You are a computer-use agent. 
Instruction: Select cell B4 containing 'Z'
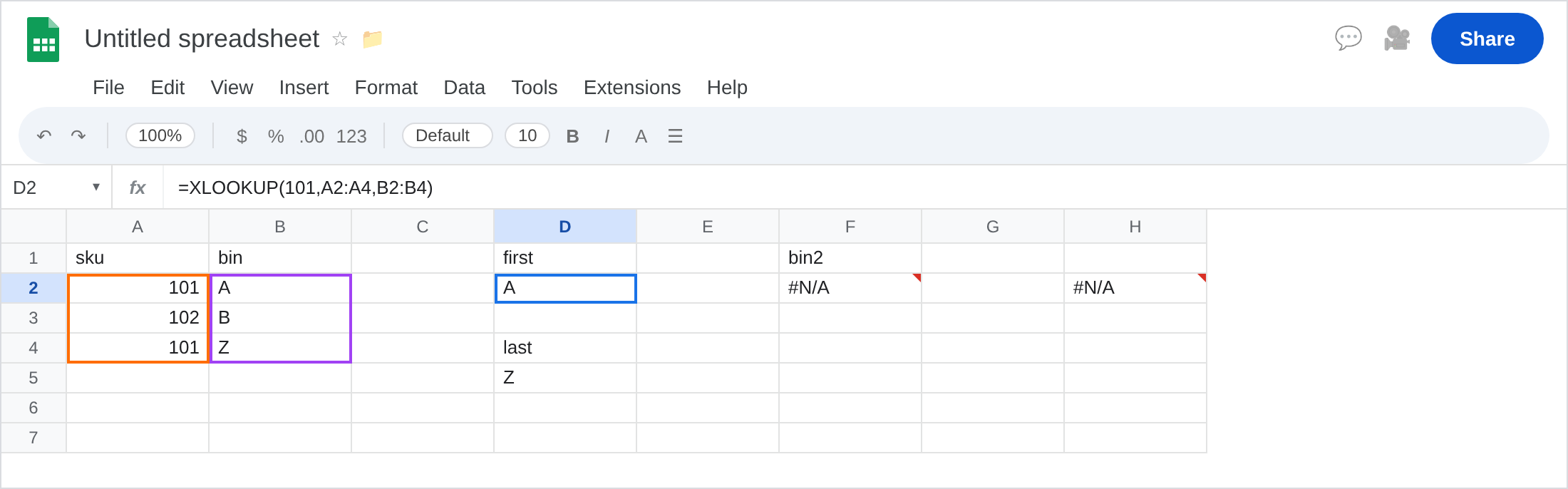[x=280, y=348]
